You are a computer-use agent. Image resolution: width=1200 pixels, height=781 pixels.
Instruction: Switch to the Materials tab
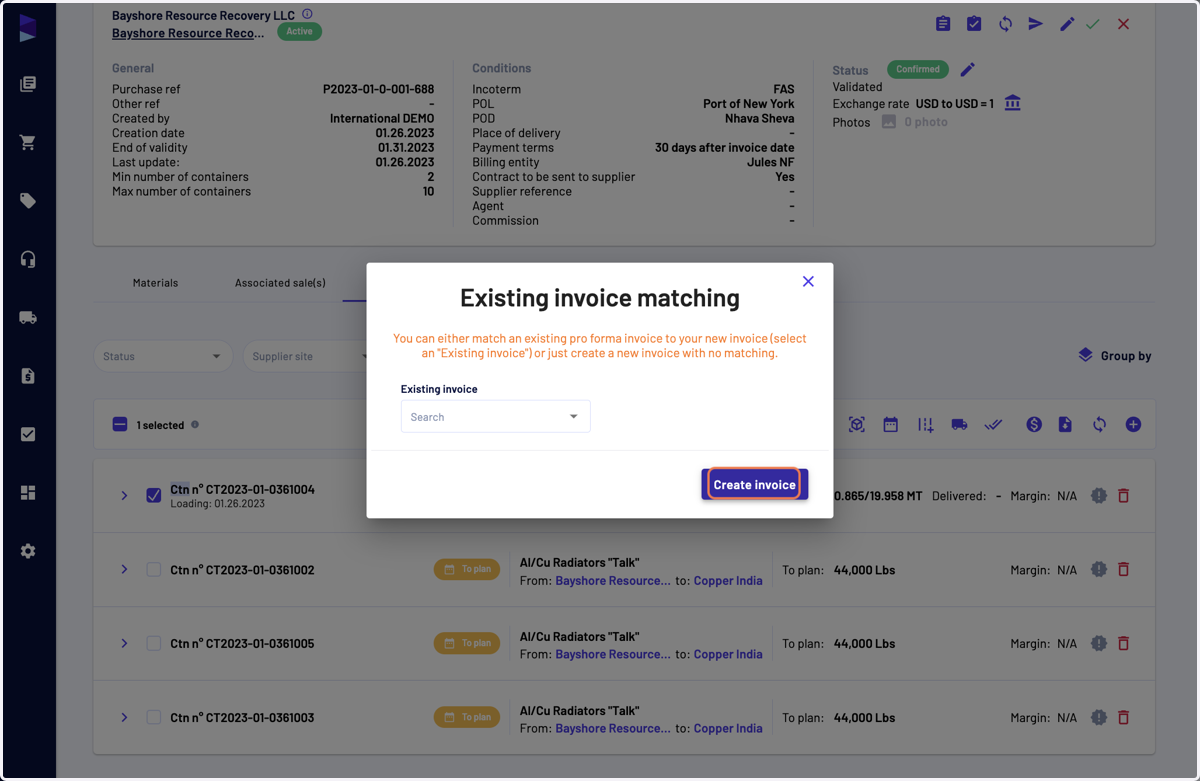pos(155,283)
